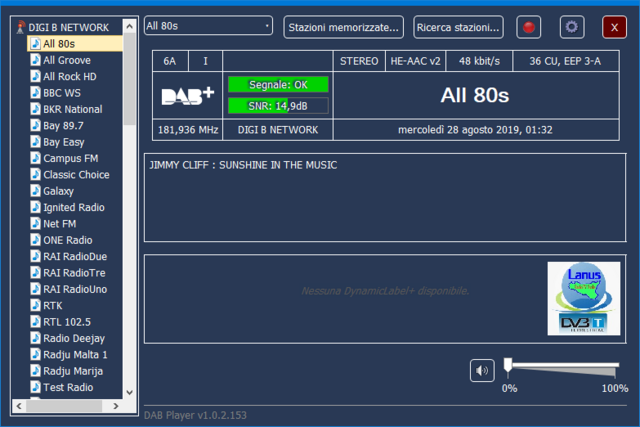
Task: Tune to Radju Marija
Action: [x=73, y=371]
